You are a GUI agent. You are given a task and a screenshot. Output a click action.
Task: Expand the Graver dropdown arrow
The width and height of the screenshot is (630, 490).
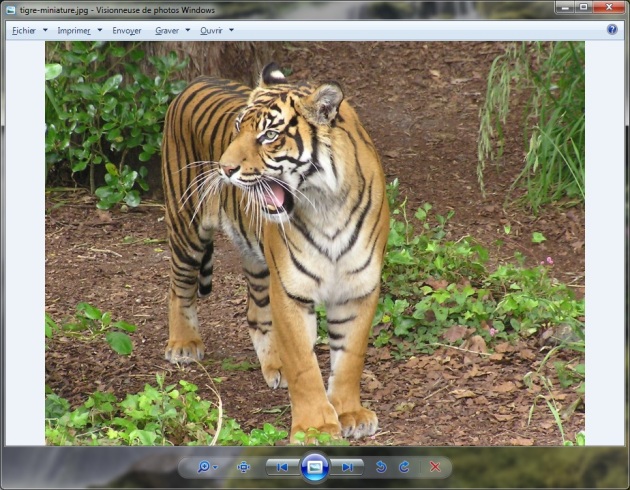click(x=188, y=30)
